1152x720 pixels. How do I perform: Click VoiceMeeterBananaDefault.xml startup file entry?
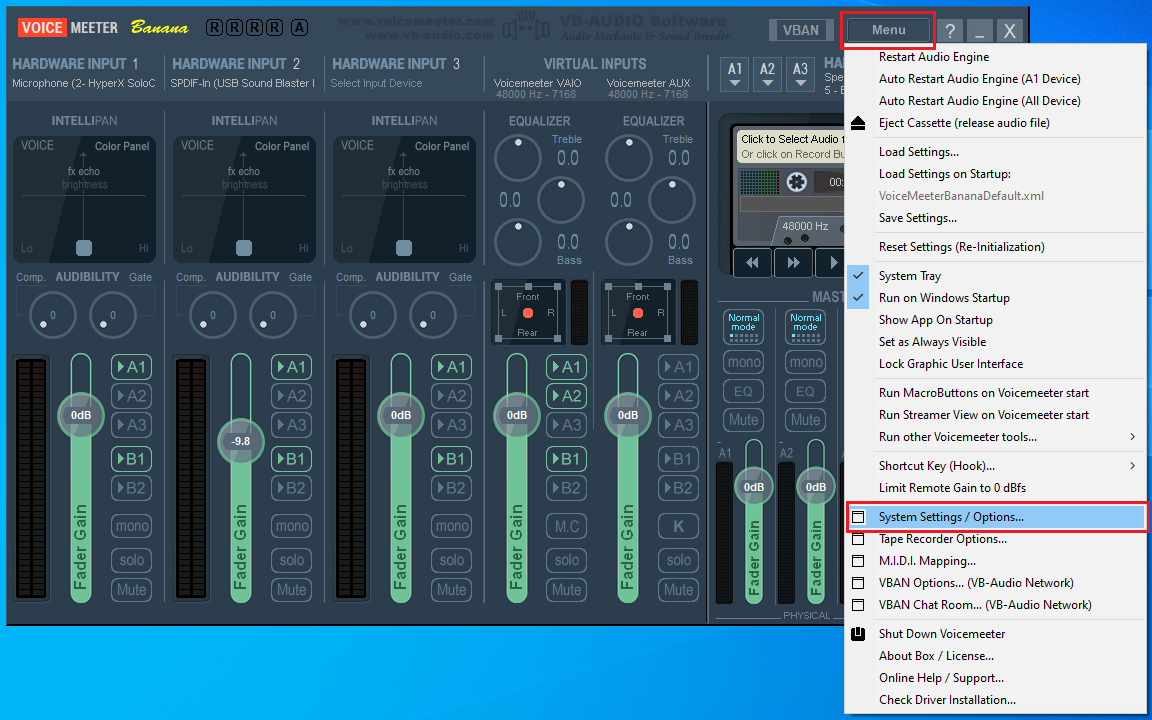(961, 196)
